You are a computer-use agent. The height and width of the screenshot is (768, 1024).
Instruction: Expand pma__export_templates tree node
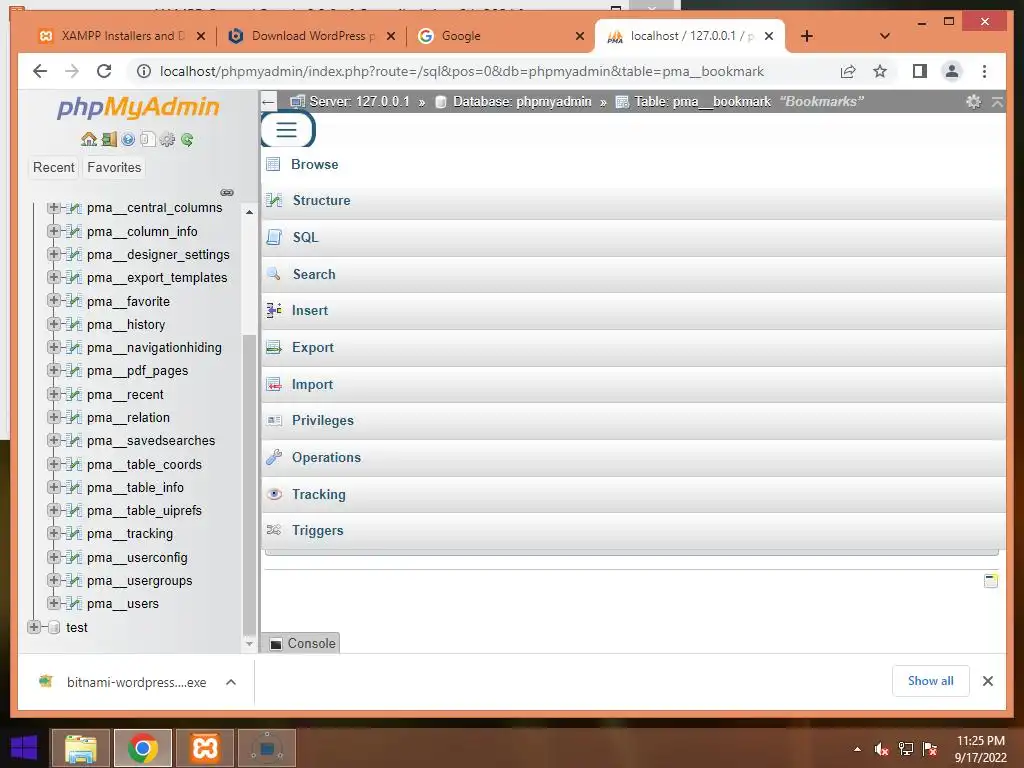(x=54, y=278)
